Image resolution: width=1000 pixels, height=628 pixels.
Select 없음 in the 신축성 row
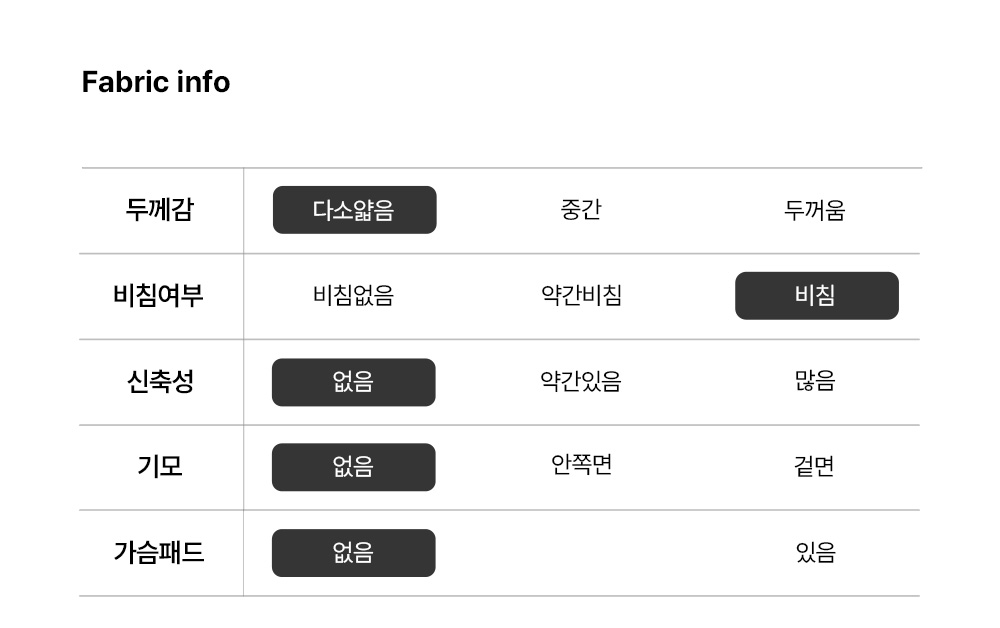coord(353,382)
